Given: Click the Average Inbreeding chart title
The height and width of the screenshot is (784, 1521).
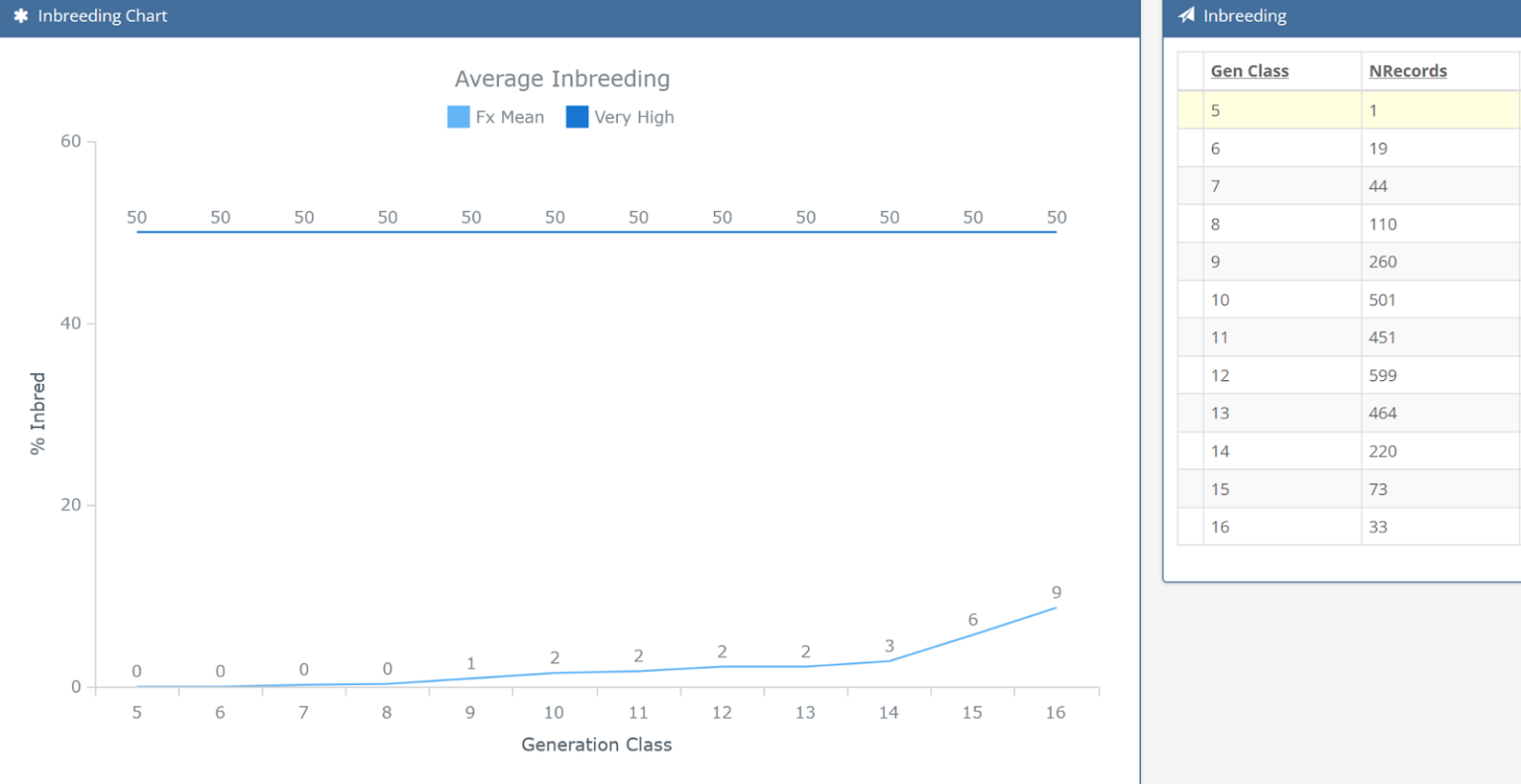Looking at the screenshot, I should point(561,79).
